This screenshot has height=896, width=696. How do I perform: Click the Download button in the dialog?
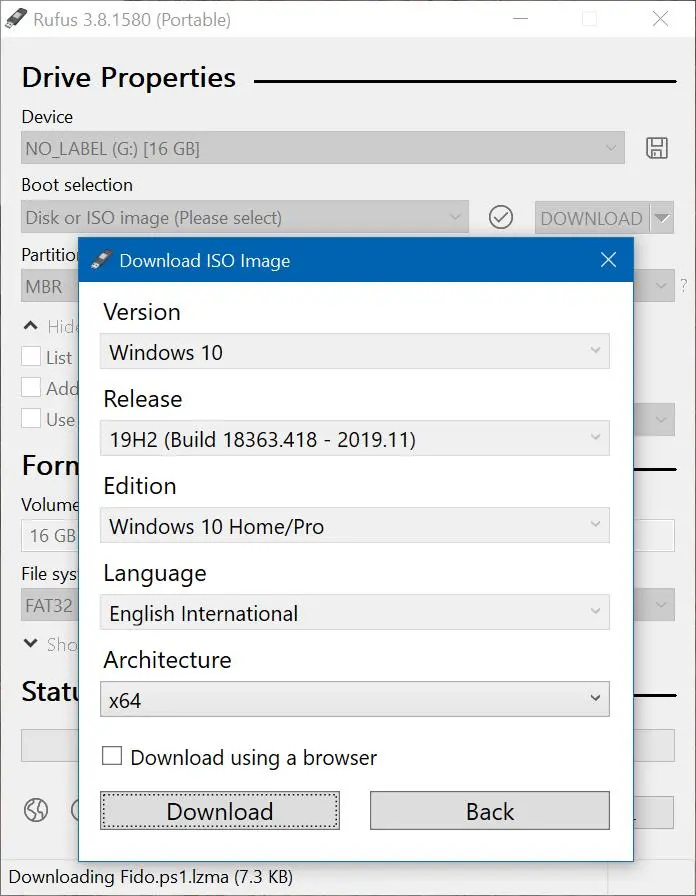coord(220,810)
